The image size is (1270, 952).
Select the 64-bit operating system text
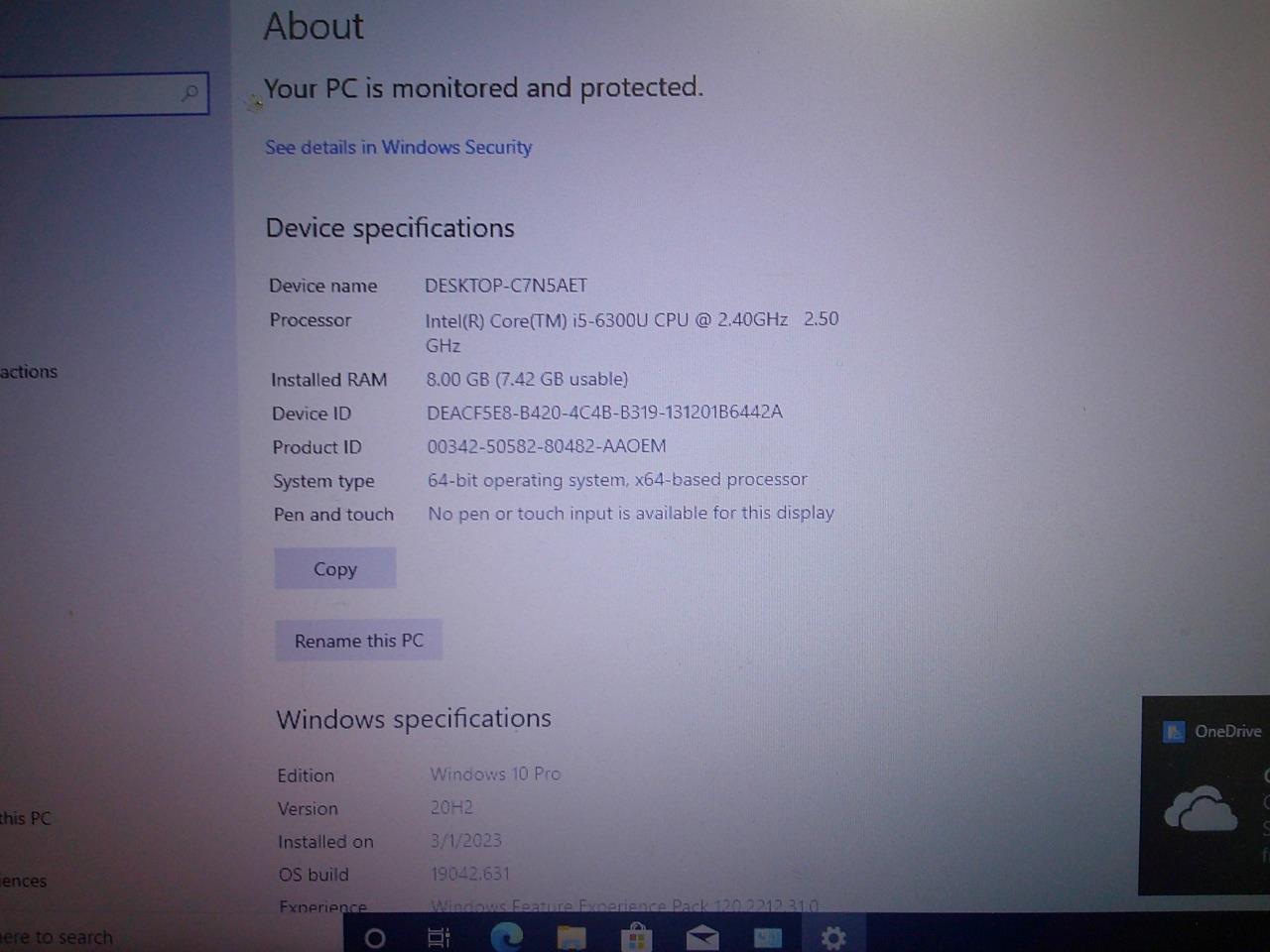point(617,480)
